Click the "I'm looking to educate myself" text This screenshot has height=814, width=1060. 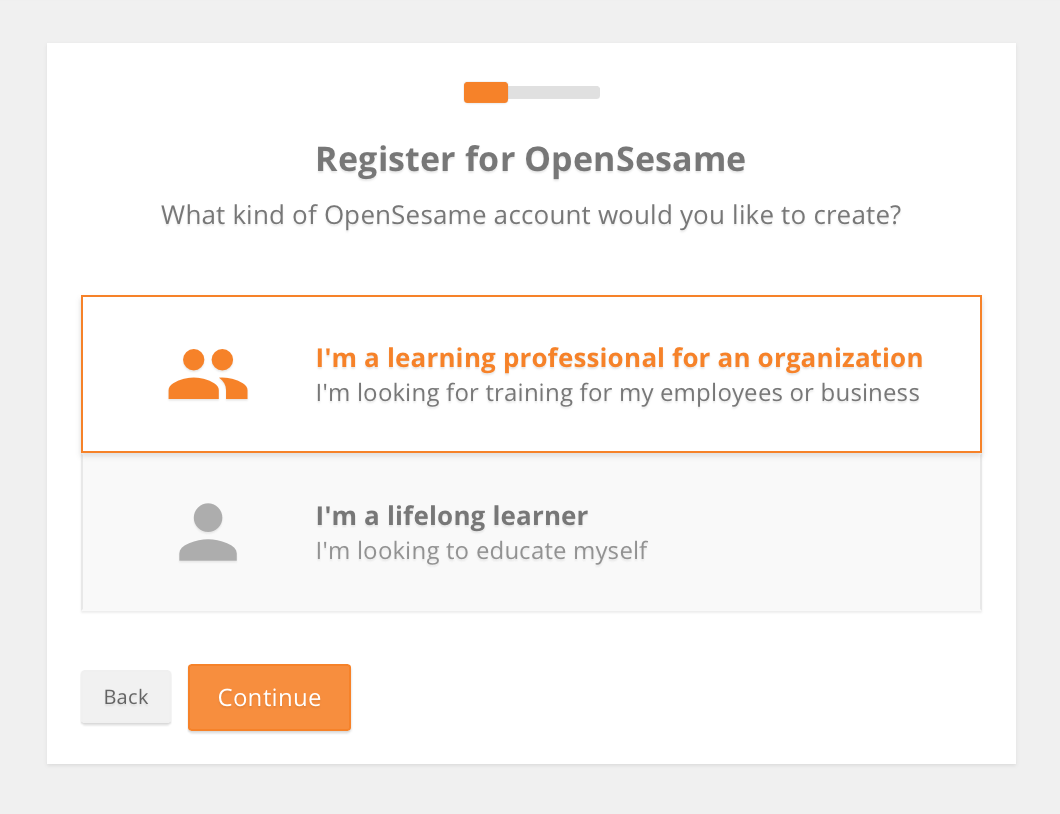pyautogui.click(x=482, y=551)
